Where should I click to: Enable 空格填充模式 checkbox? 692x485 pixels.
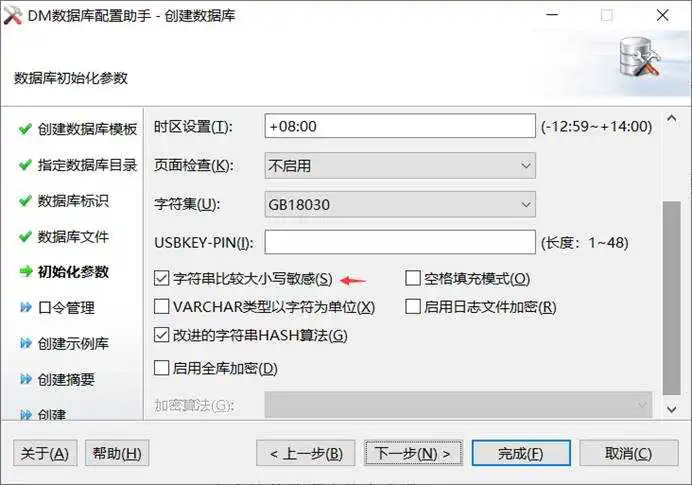pyautogui.click(x=413, y=278)
